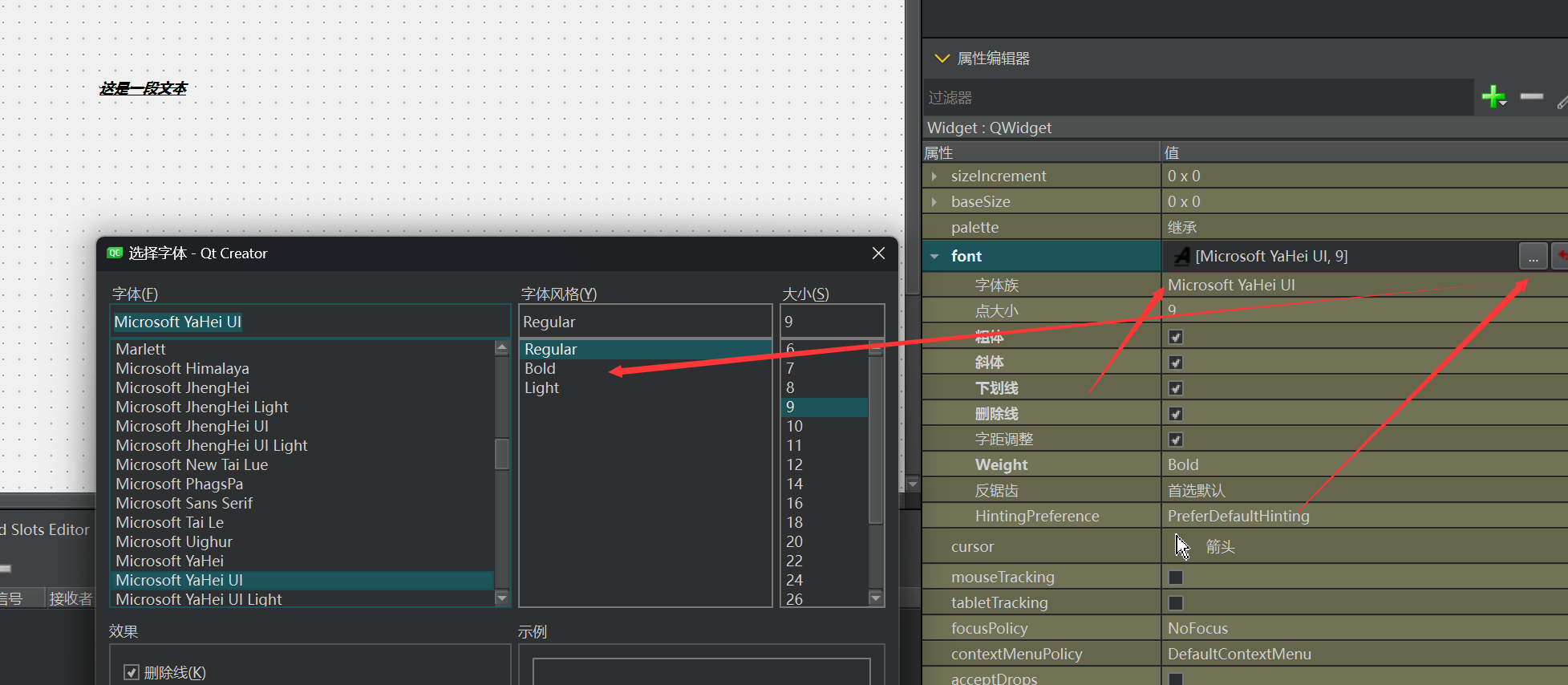Uncheck 删除线(K) effect in font dialog
1568x685 pixels.
[132, 672]
